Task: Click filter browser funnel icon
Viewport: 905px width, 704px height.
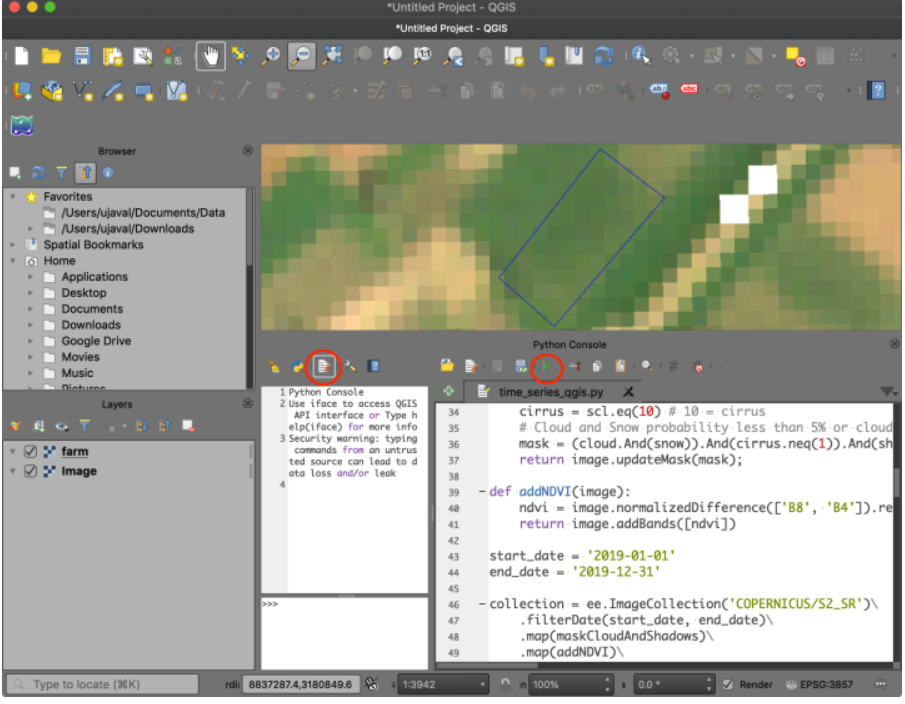Action: pyautogui.click(x=61, y=173)
